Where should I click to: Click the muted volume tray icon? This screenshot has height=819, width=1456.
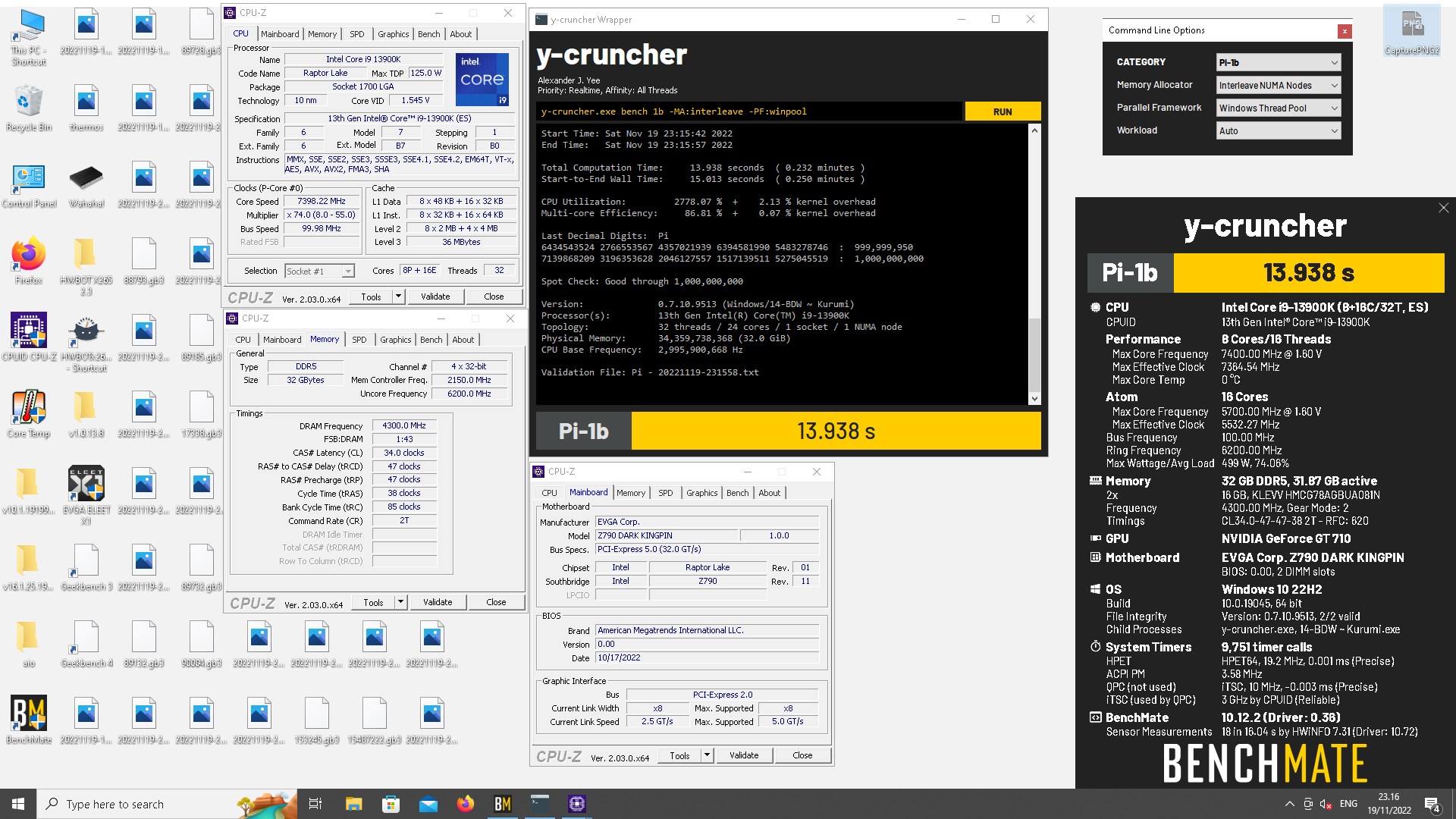tap(1326, 804)
